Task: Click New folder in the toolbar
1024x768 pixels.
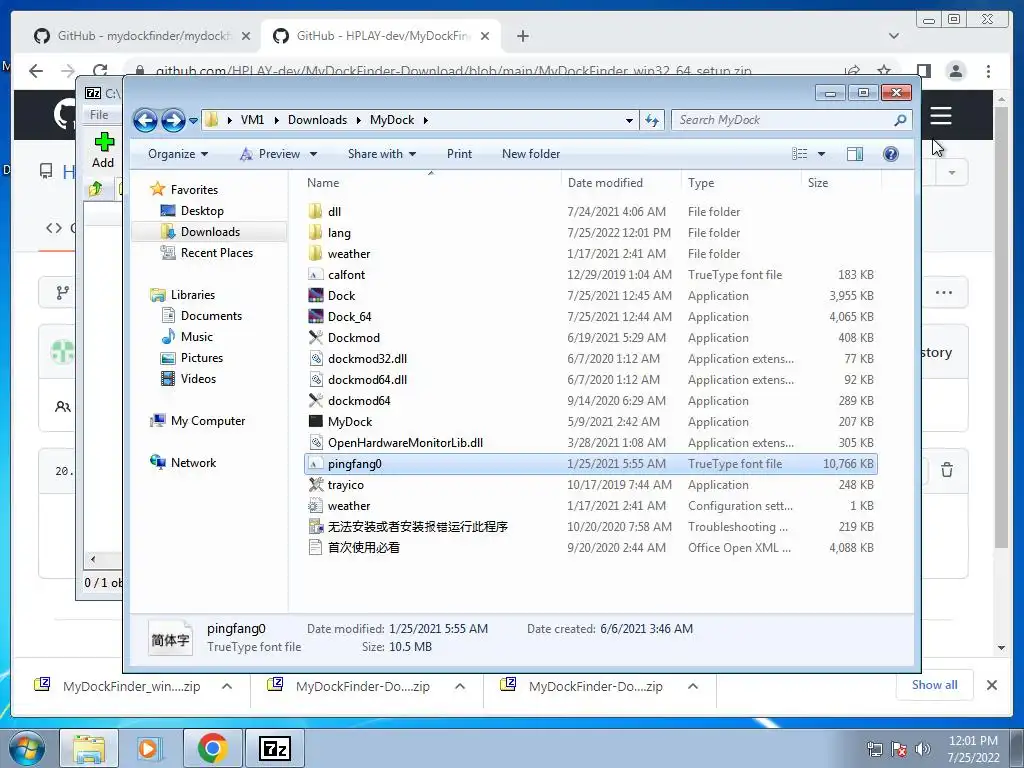Action: point(531,154)
